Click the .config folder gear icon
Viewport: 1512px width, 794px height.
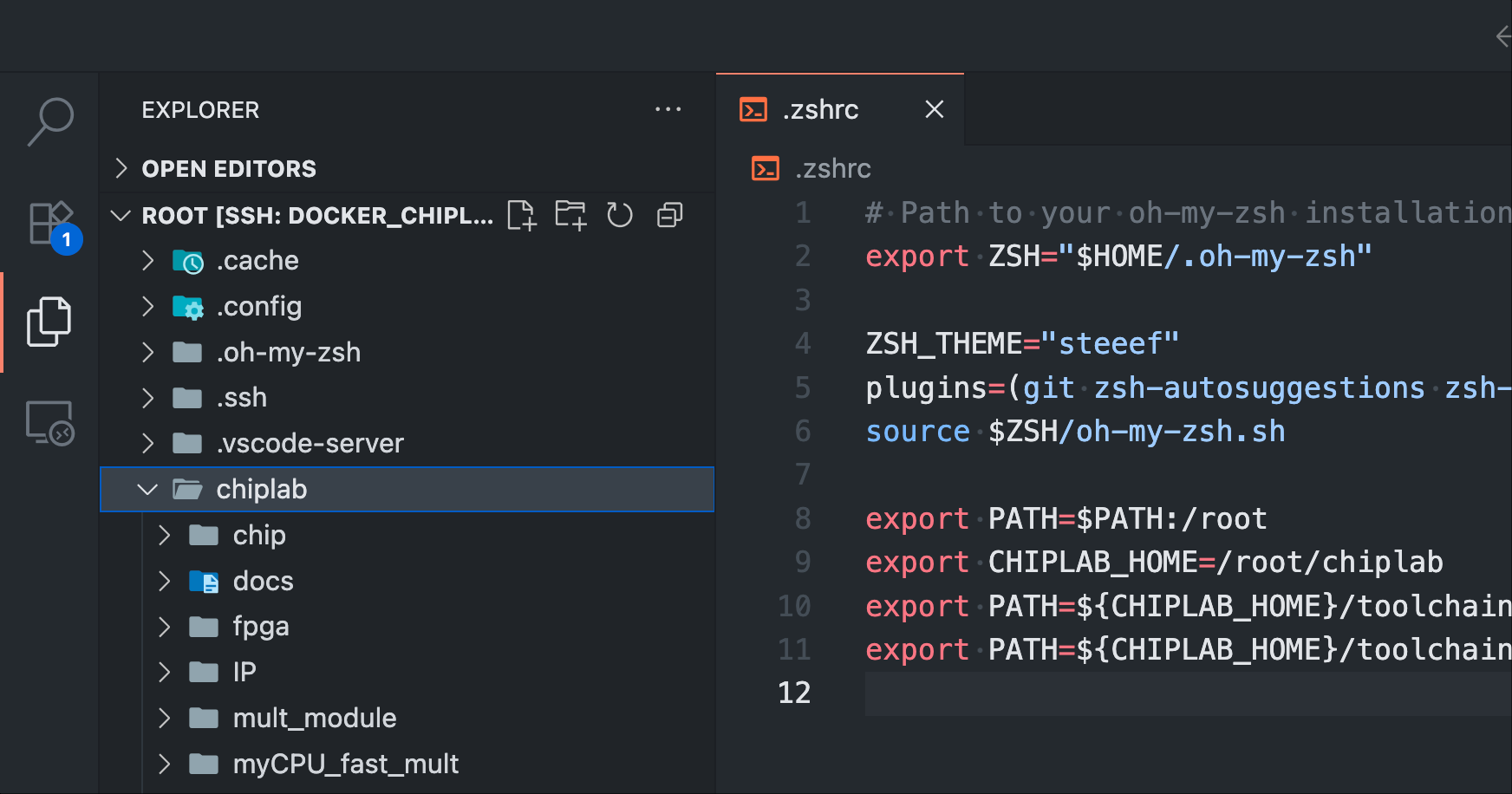(188, 306)
